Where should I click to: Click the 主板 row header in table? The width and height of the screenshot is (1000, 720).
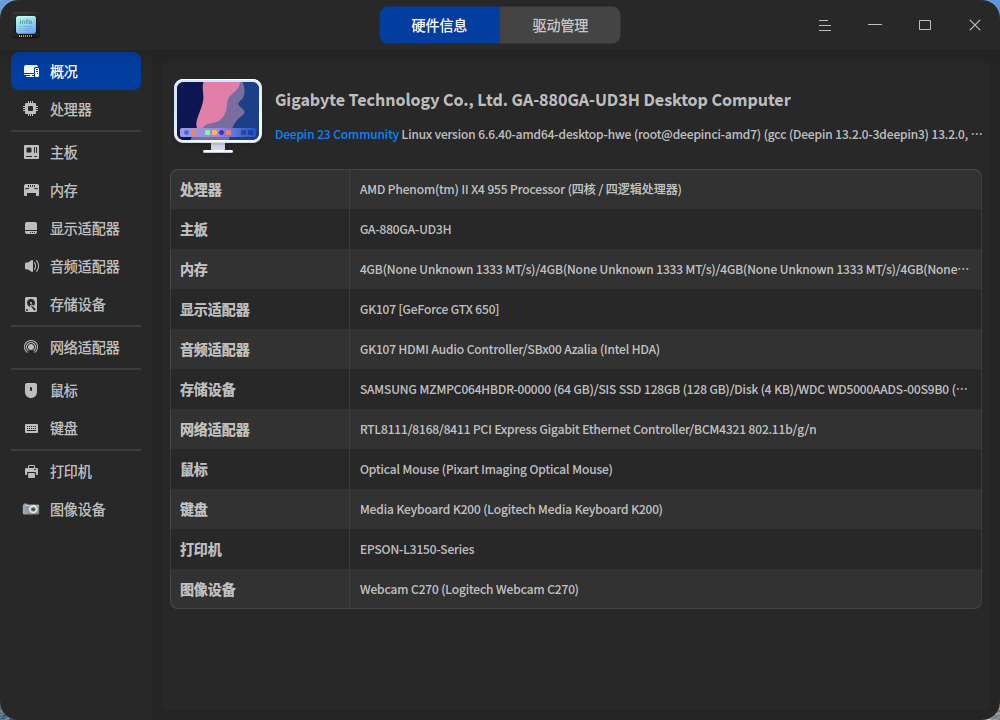point(194,230)
